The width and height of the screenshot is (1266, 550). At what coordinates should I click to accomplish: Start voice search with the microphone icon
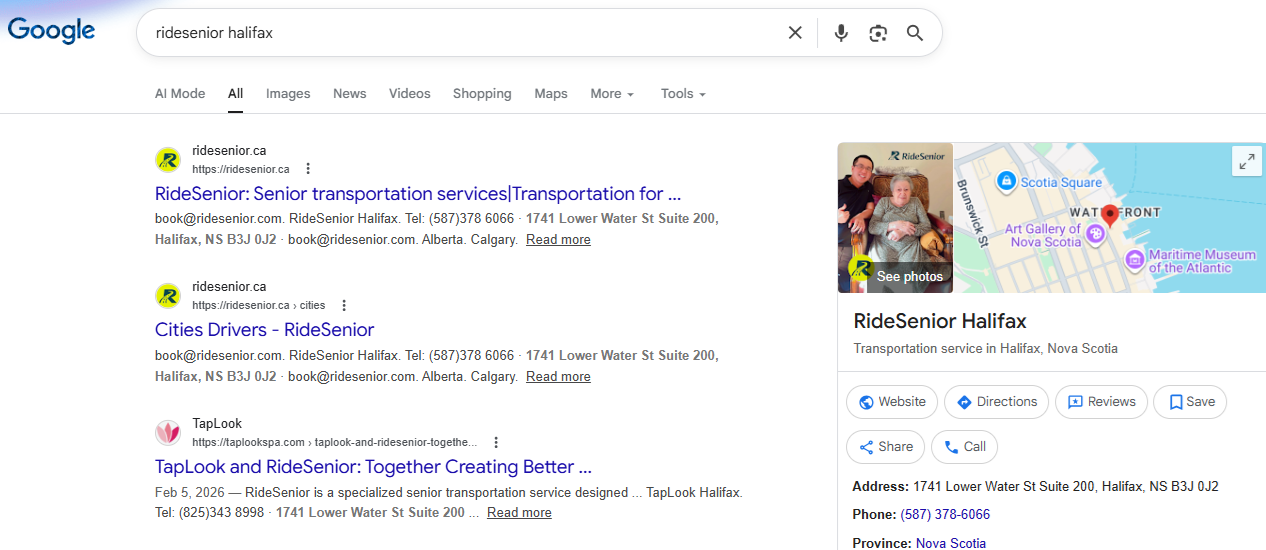[841, 33]
